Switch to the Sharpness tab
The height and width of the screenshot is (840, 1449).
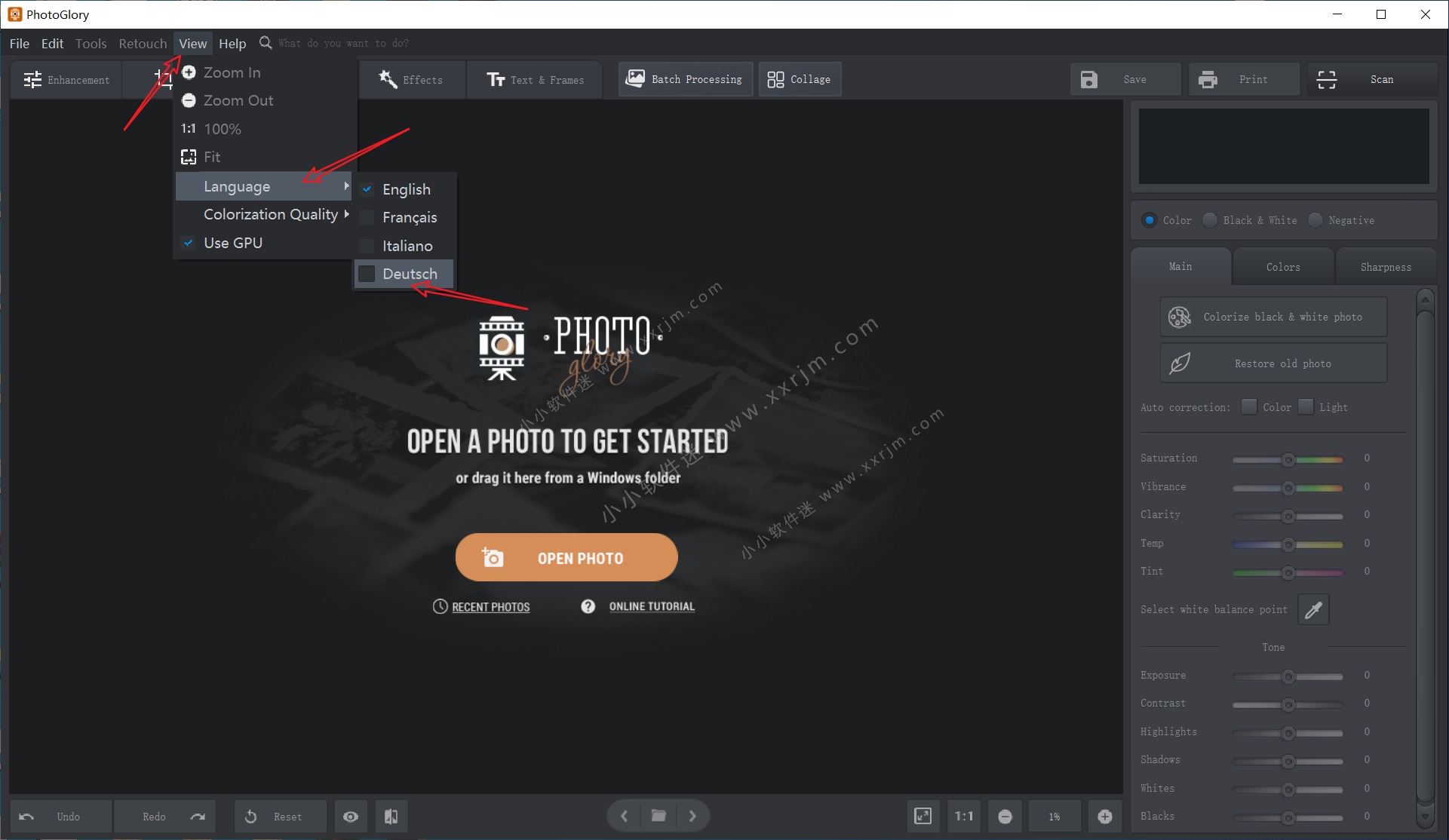tap(1386, 267)
